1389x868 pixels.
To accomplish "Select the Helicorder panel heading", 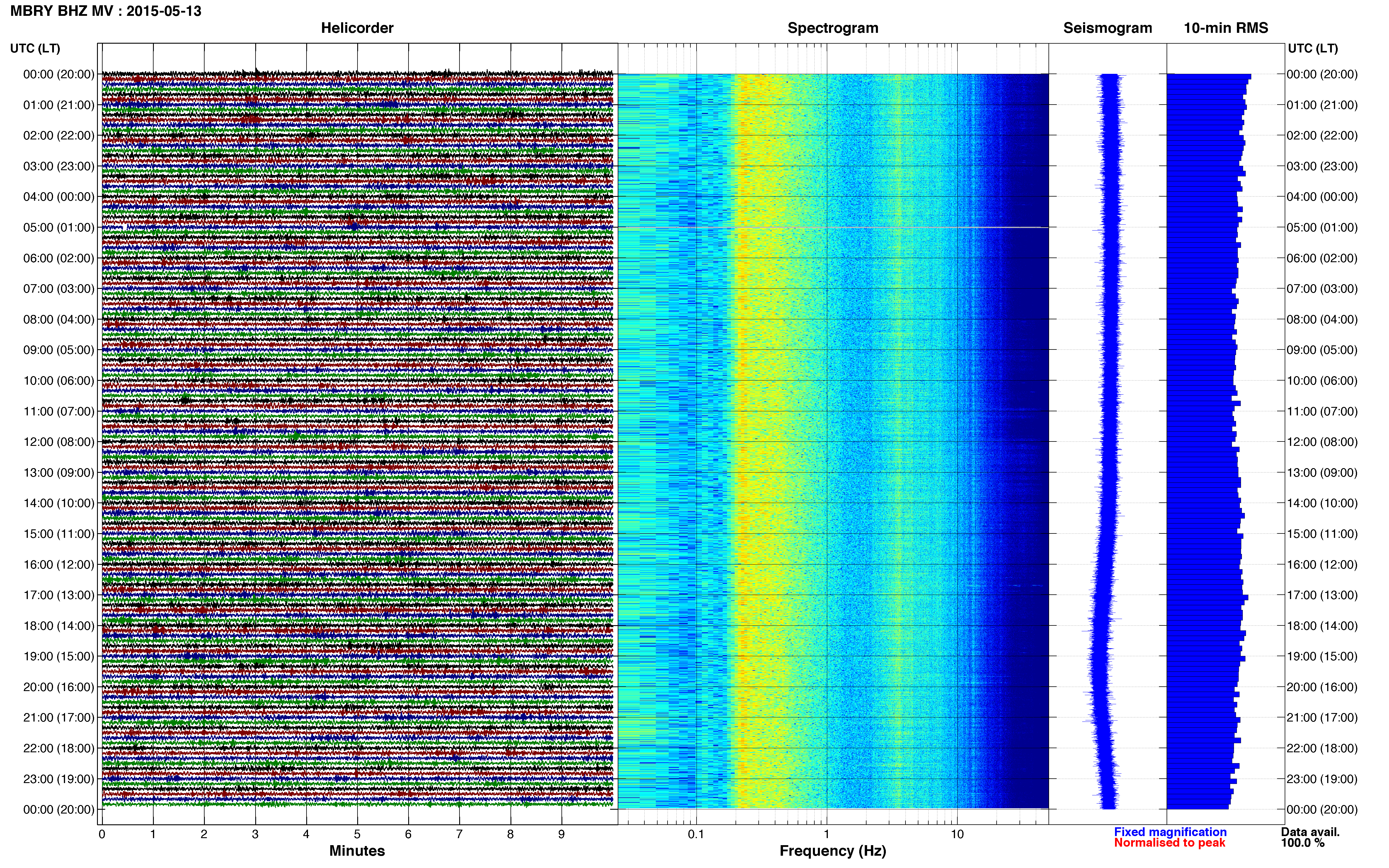I will [x=357, y=28].
